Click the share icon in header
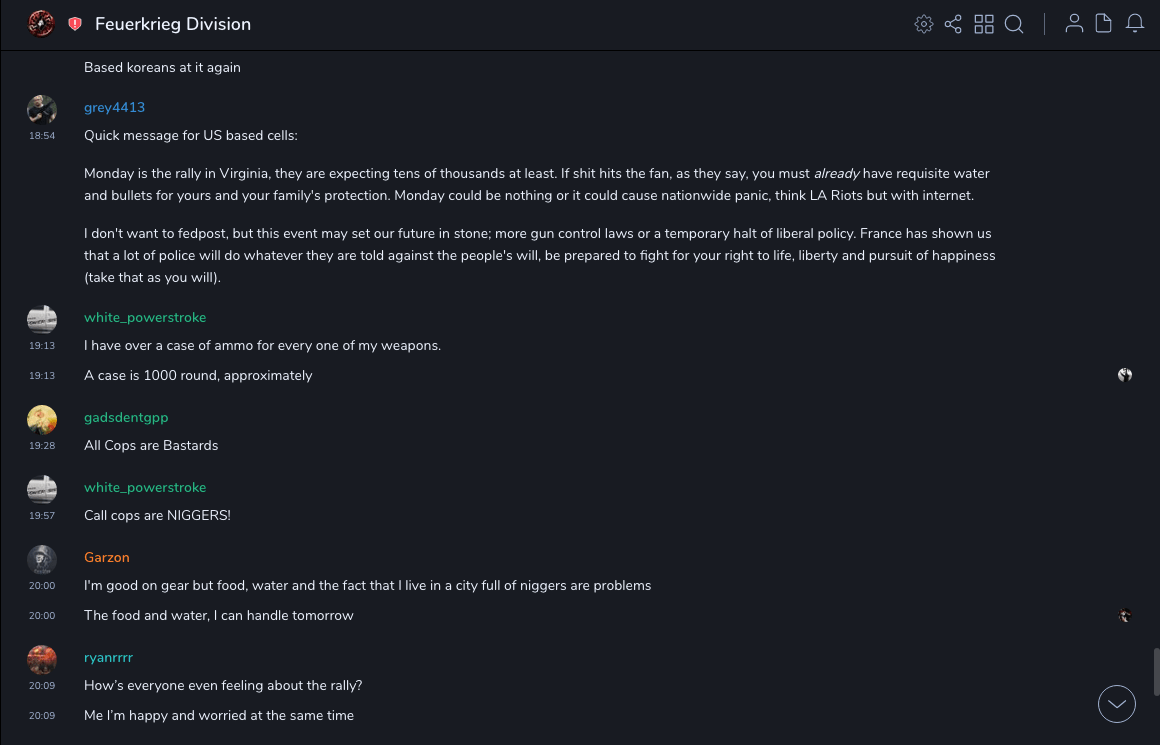The height and width of the screenshot is (745, 1160). (953, 24)
